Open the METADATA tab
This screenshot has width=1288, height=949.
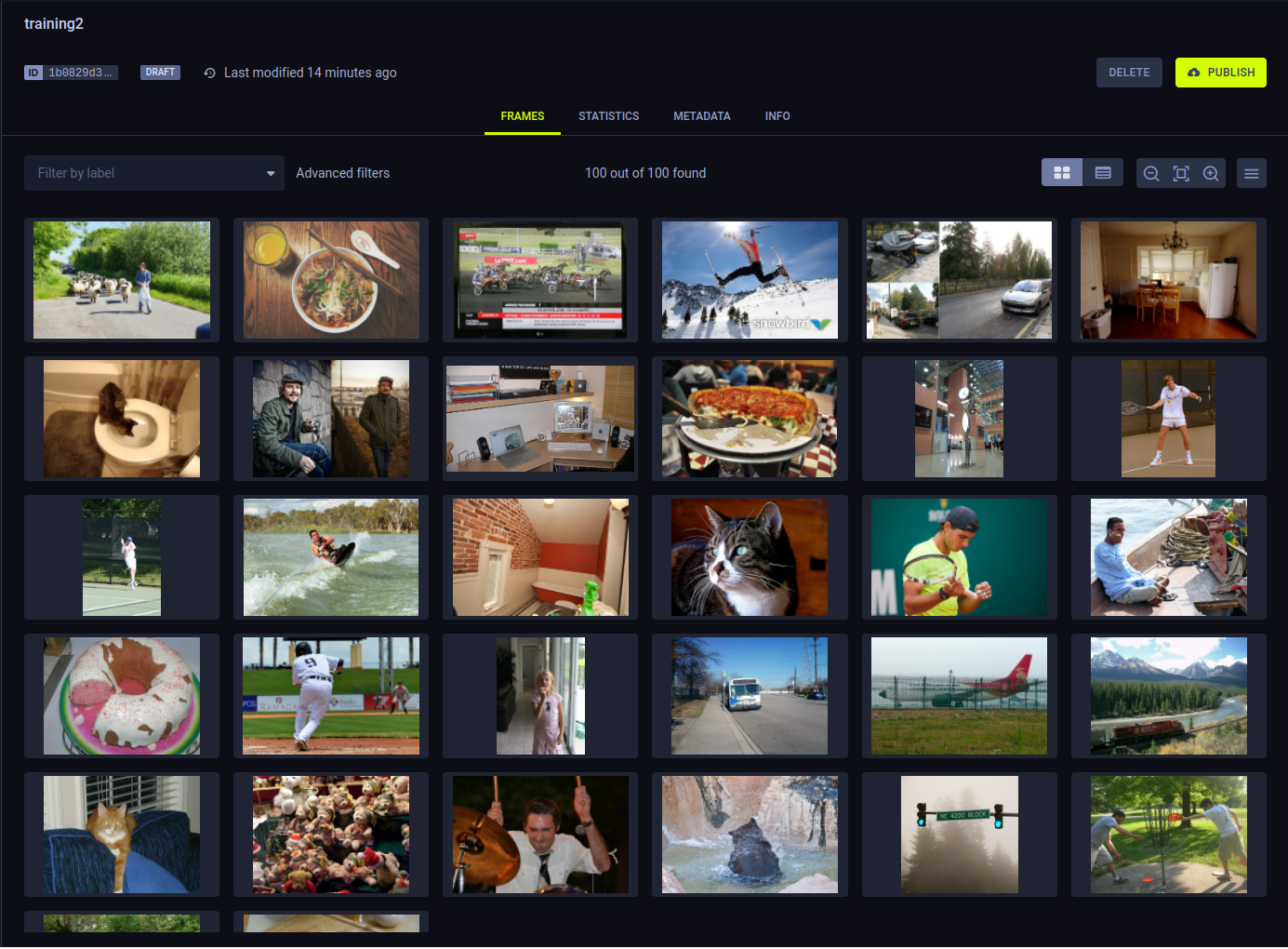pyautogui.click(x=701, y=115)
